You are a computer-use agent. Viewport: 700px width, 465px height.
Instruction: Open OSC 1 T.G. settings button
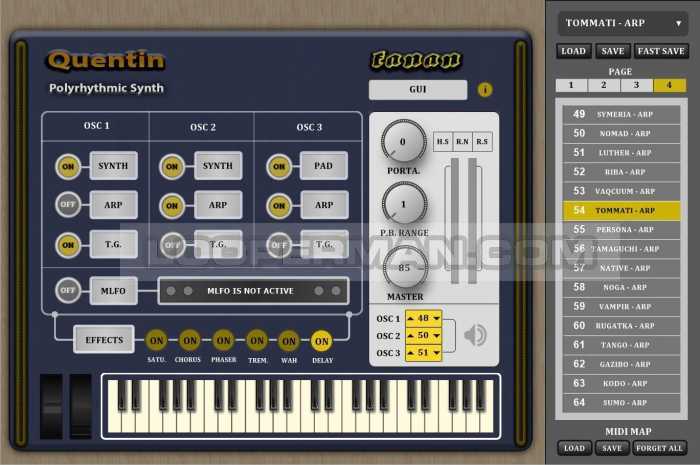(113, 245)
